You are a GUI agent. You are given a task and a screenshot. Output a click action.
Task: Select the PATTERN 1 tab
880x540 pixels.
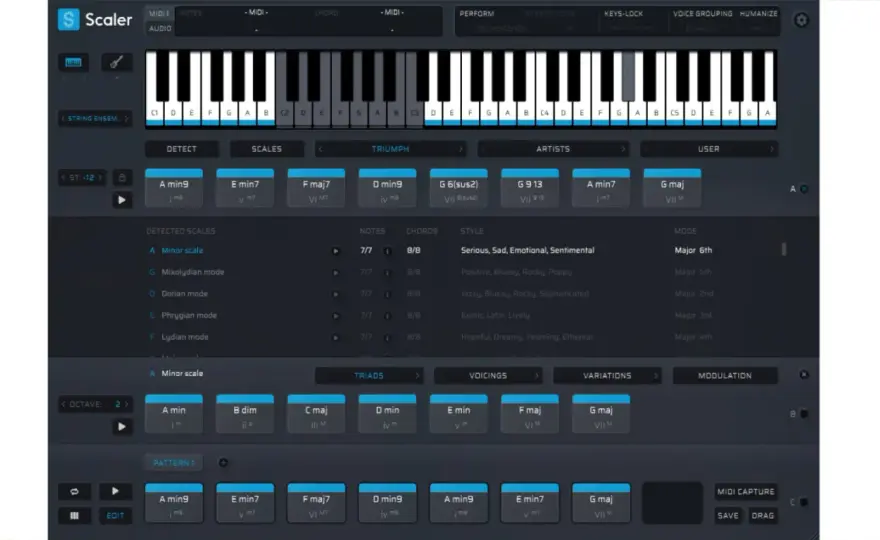click(173, 463)
